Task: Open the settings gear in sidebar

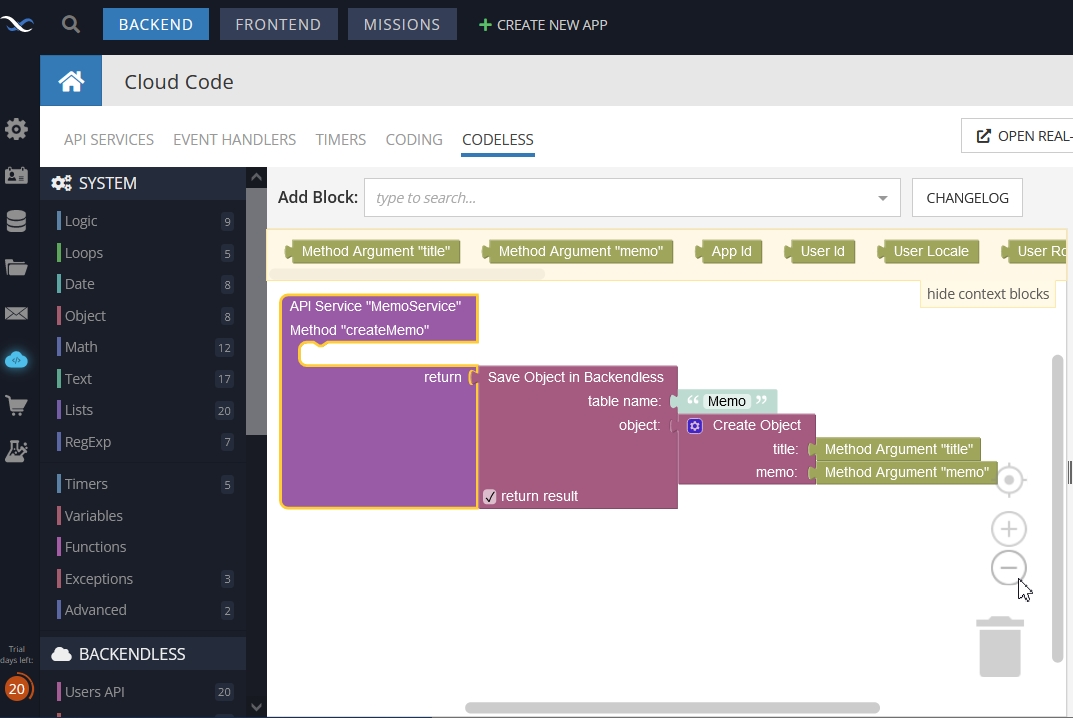Action: tap(16, 129)
